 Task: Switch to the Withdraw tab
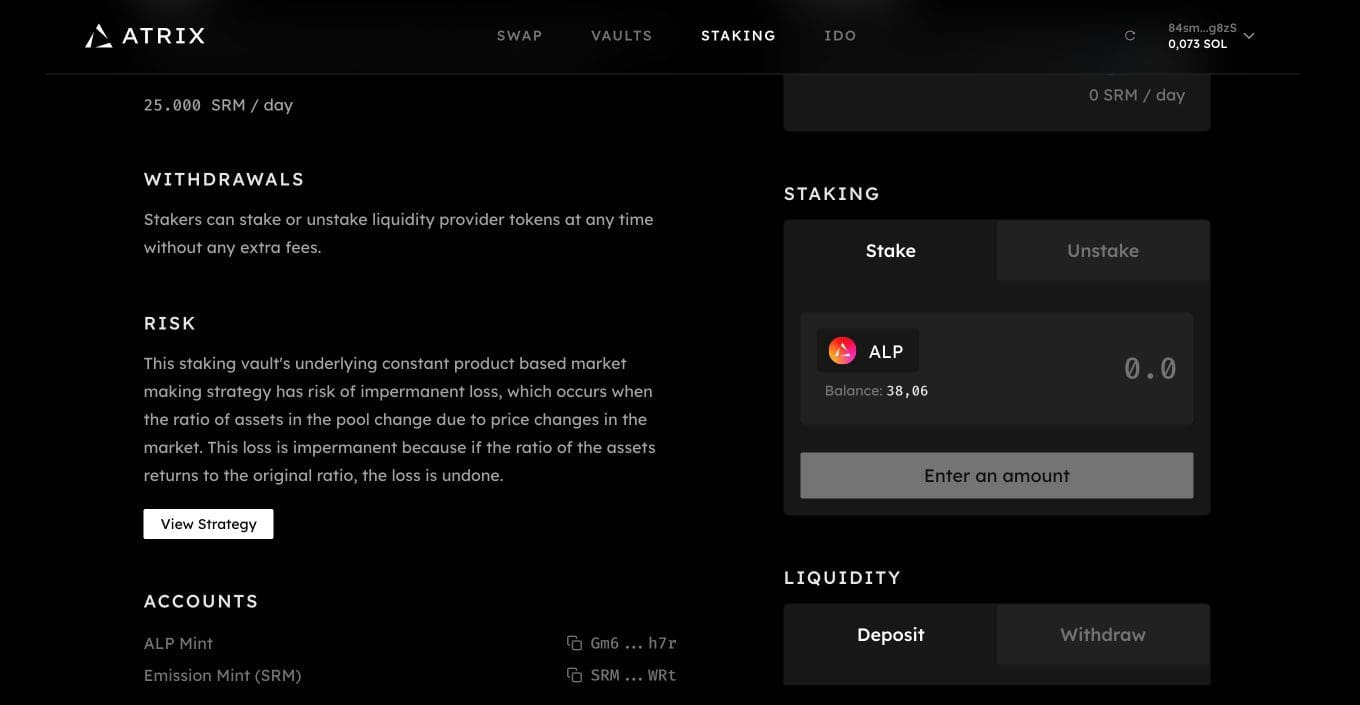click(1103, 634)
